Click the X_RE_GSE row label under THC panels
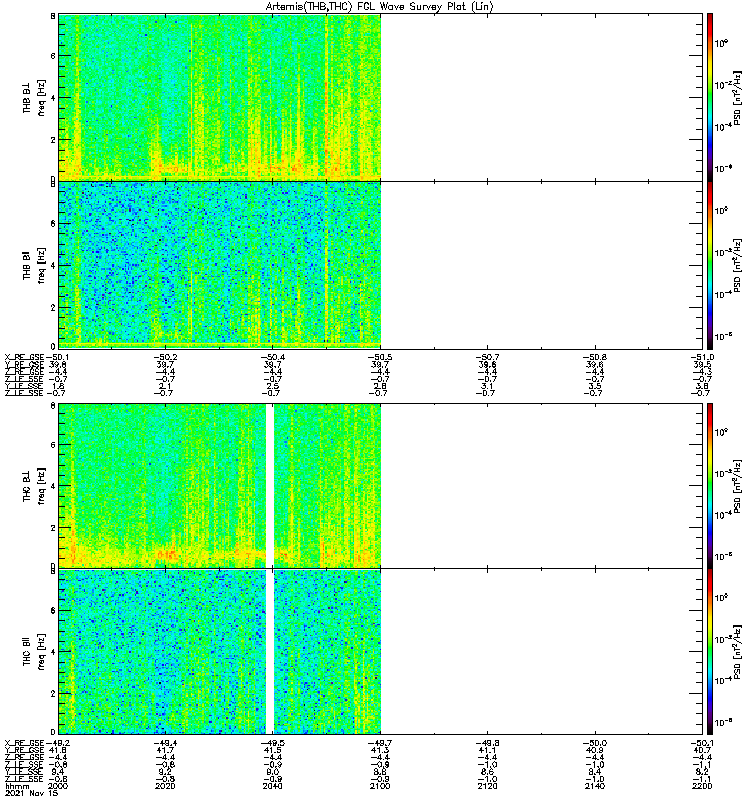 [x=24, y=743]
